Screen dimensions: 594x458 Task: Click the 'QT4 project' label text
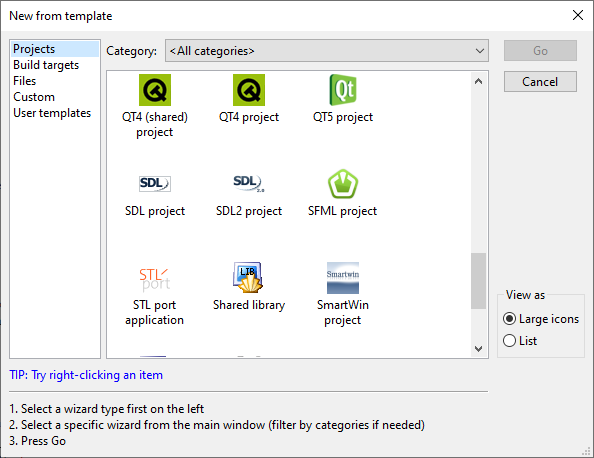[x=249, y=117]
